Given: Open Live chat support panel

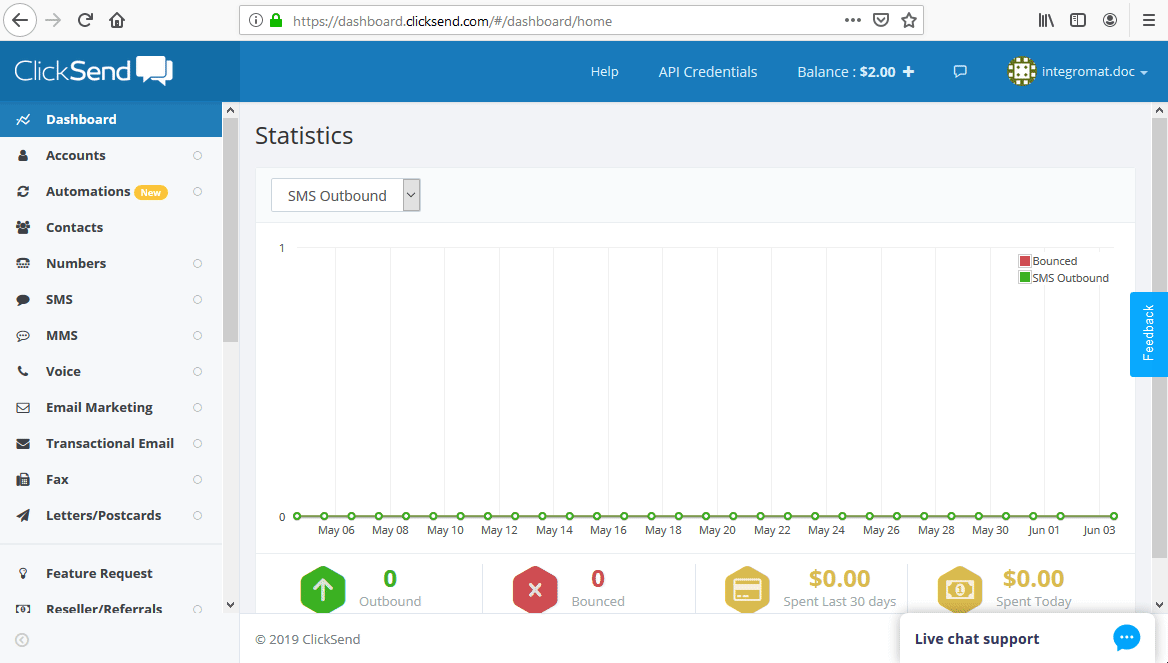Looking at the screenshot, I should 1026,638.
